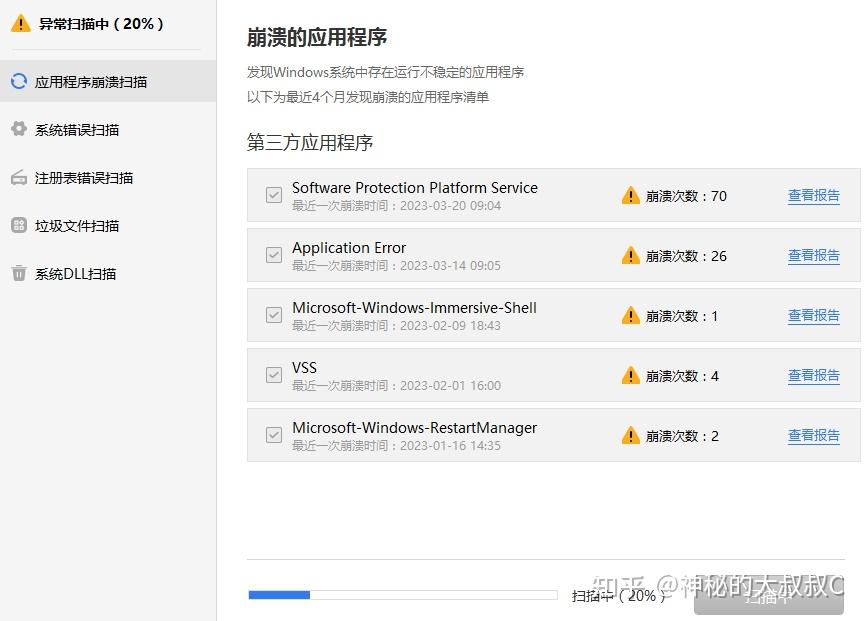Image resolution: width=867 pixels, height=621 pixels.
Task: Click the registry icon for 注册表错误扫描
Action: pos(18,178)
